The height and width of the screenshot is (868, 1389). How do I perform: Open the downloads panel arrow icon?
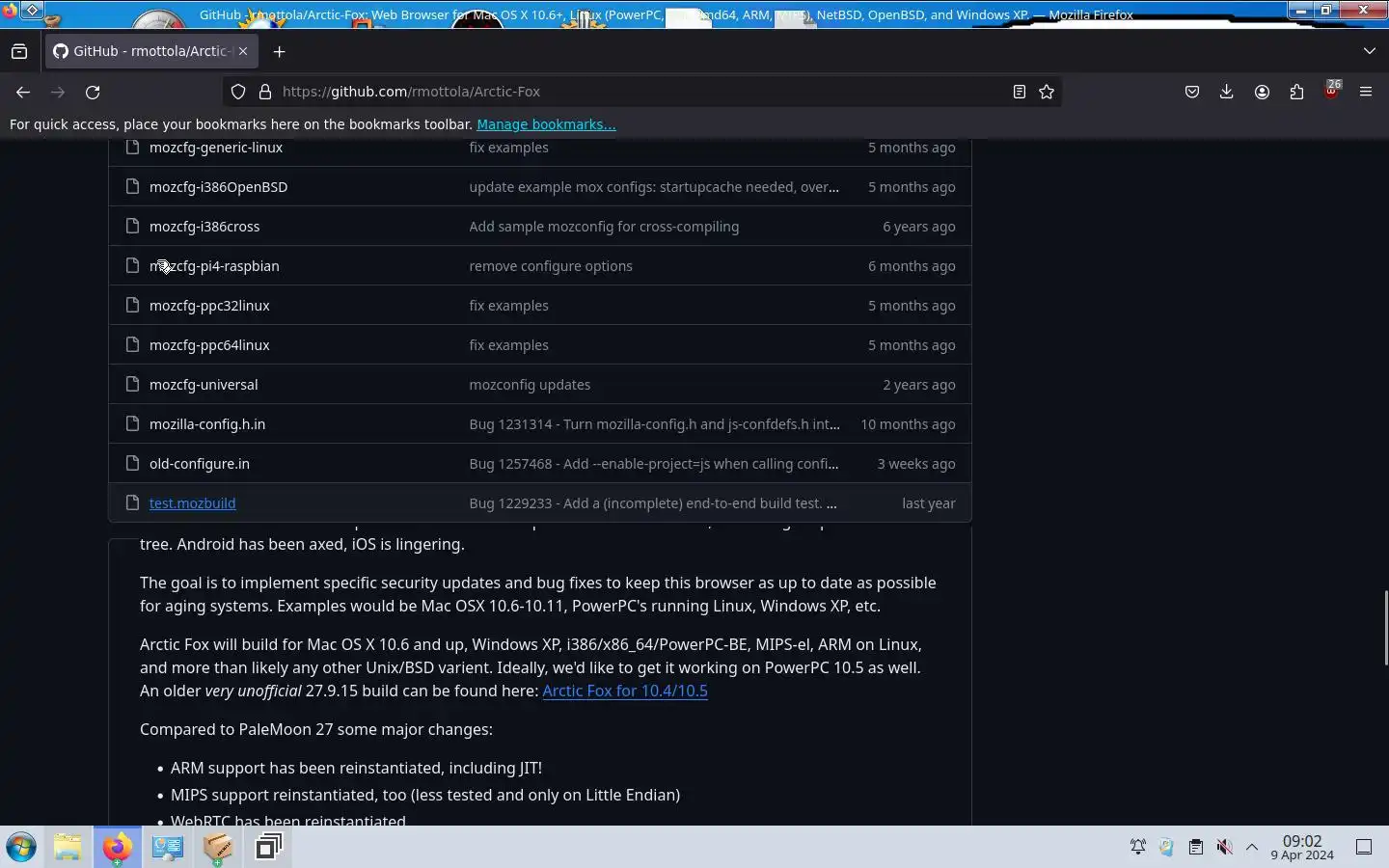pos(1227,92)
